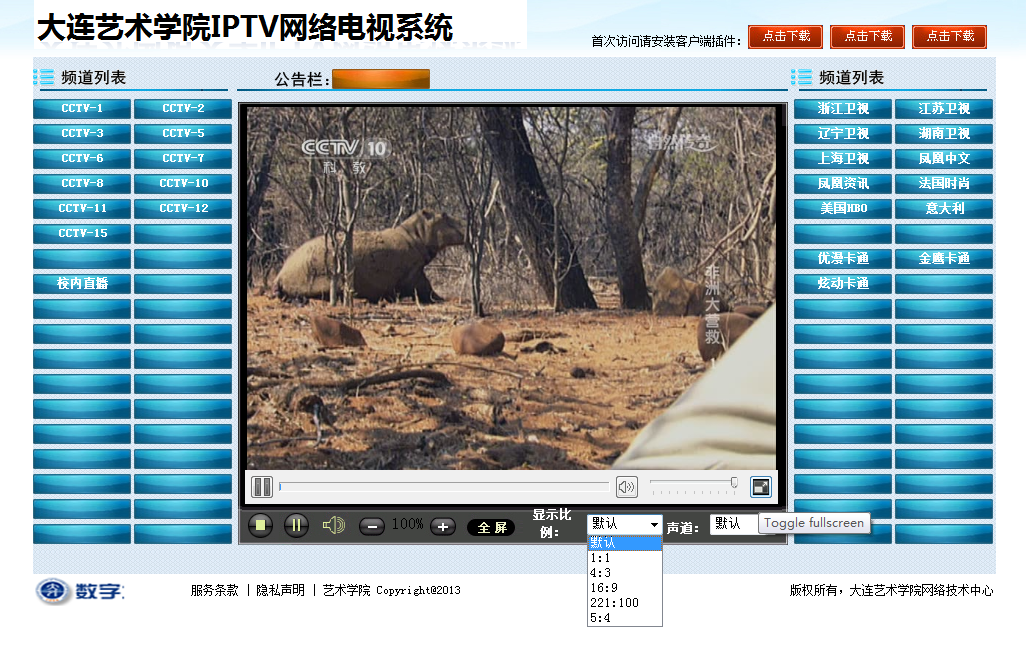
Task: Decrease volume with the minus button
Action: coord(371,526)
